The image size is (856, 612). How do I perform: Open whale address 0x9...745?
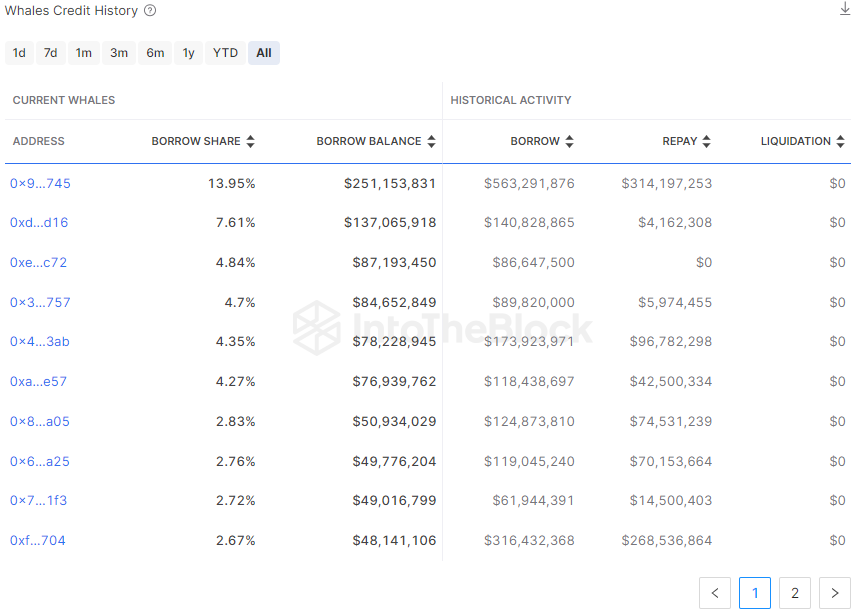pyautogui.click(x=40, y=183)
